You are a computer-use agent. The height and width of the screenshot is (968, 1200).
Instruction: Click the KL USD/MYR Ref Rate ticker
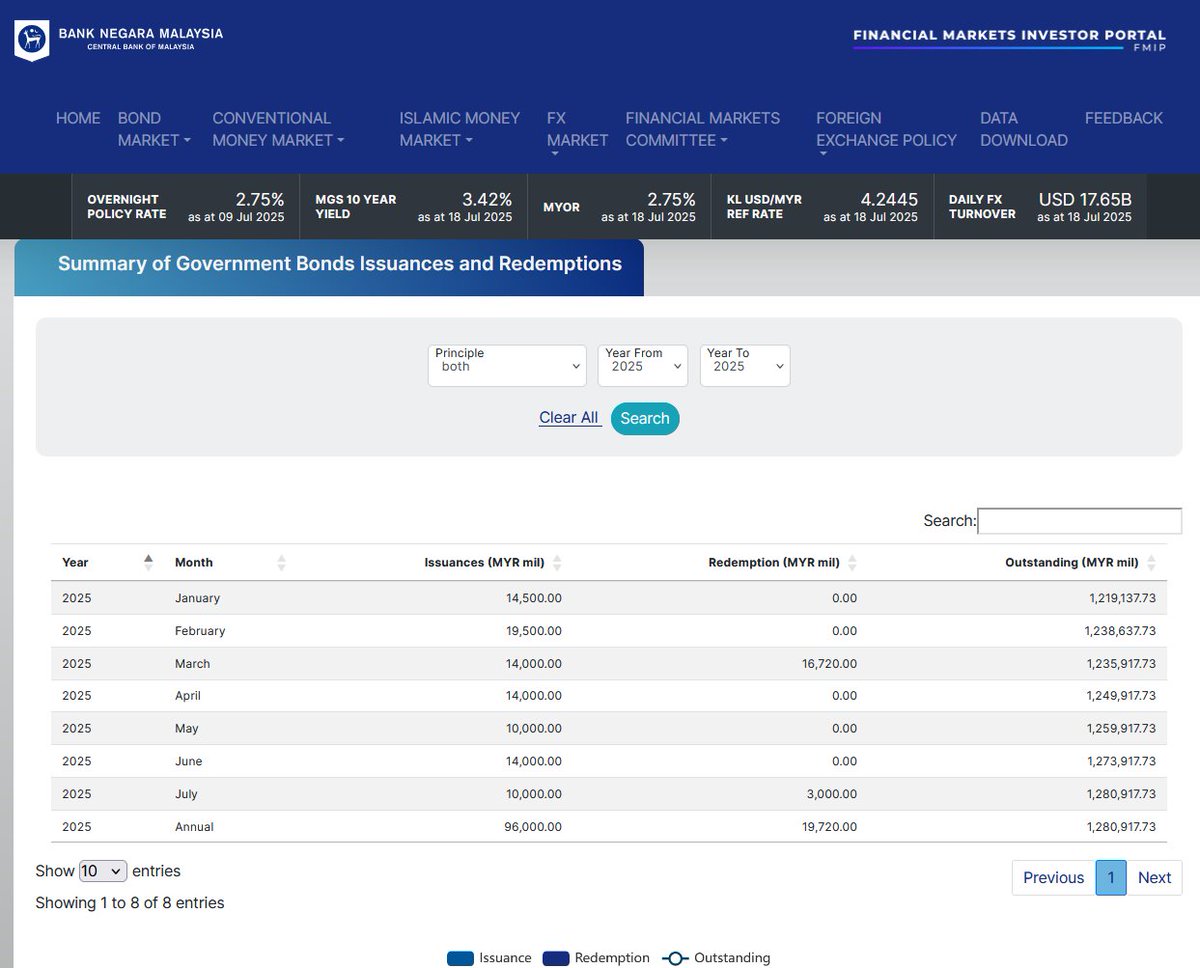click(822, 207)
